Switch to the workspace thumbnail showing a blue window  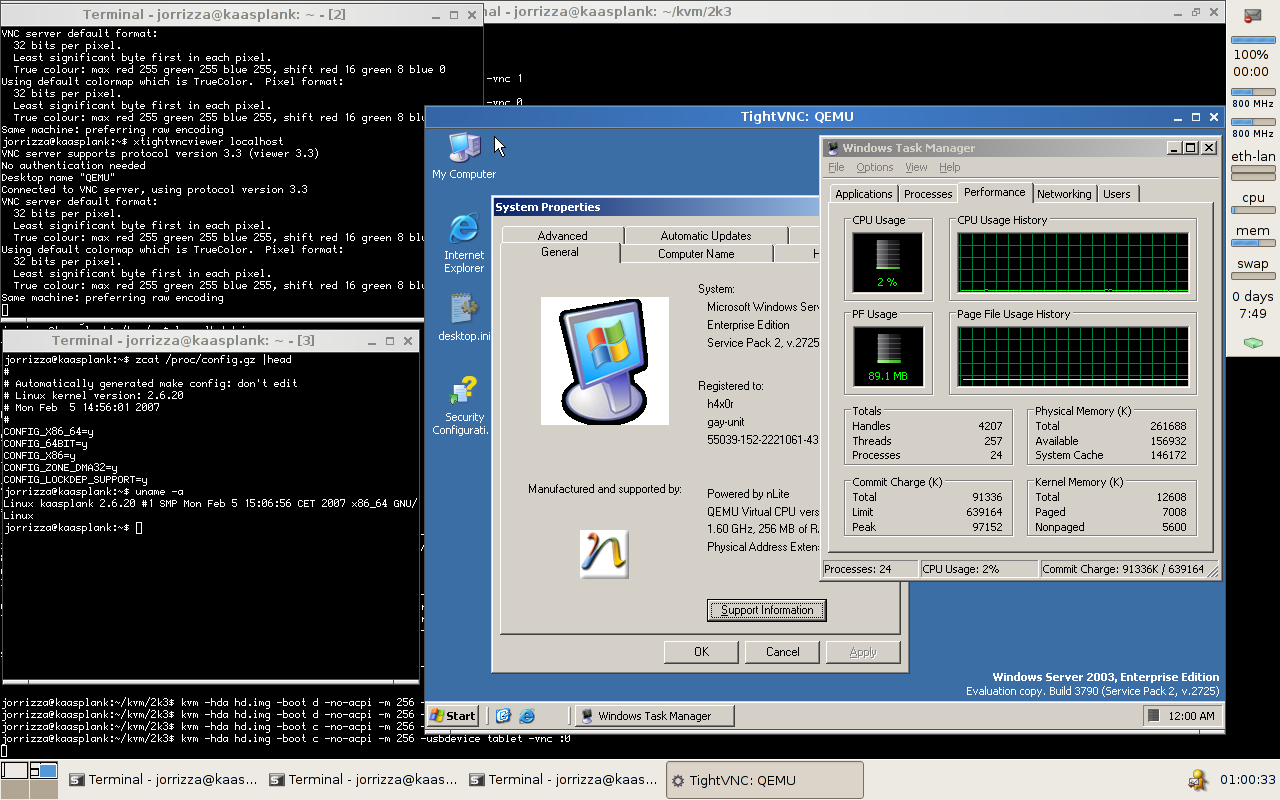(x=44, y=770)
